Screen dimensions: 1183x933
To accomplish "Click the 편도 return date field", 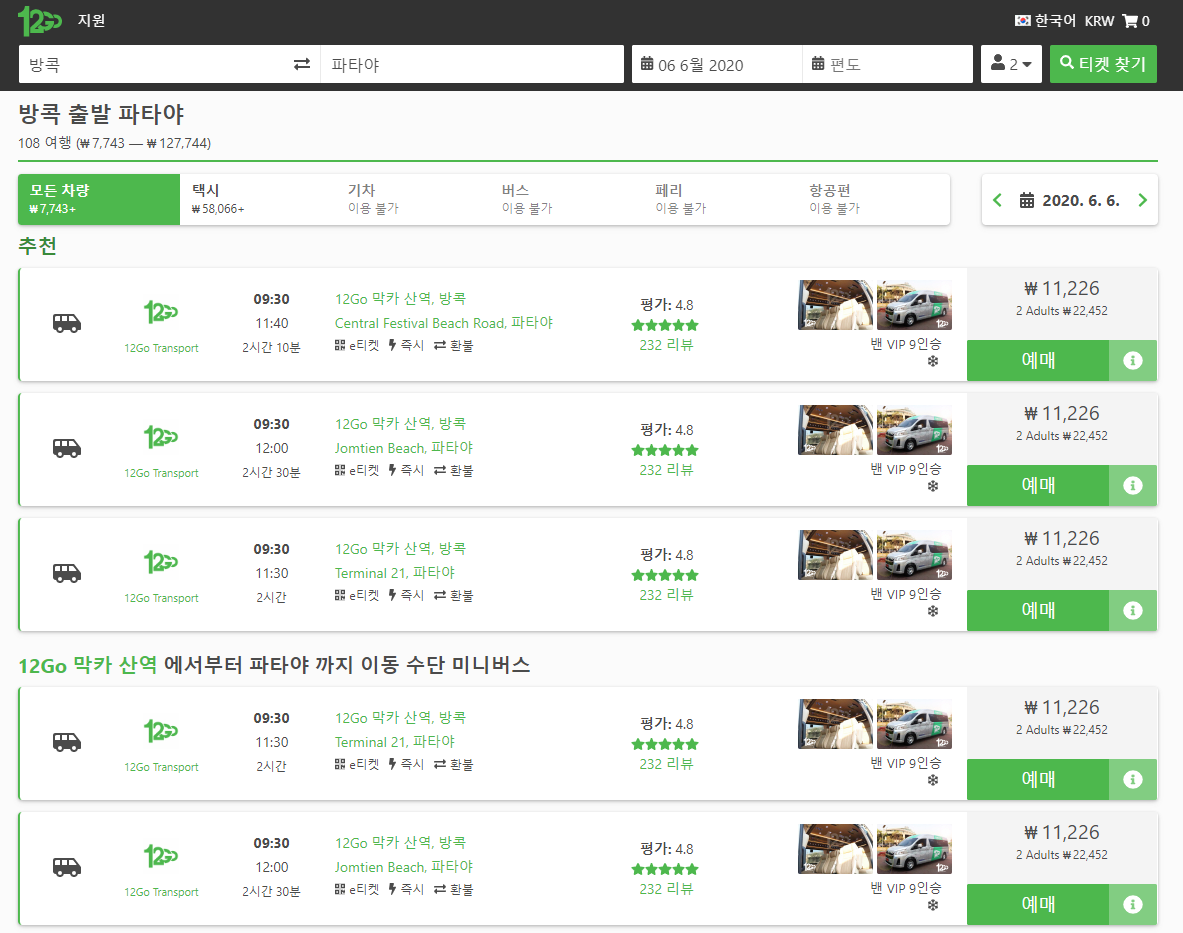I will 887,64.
